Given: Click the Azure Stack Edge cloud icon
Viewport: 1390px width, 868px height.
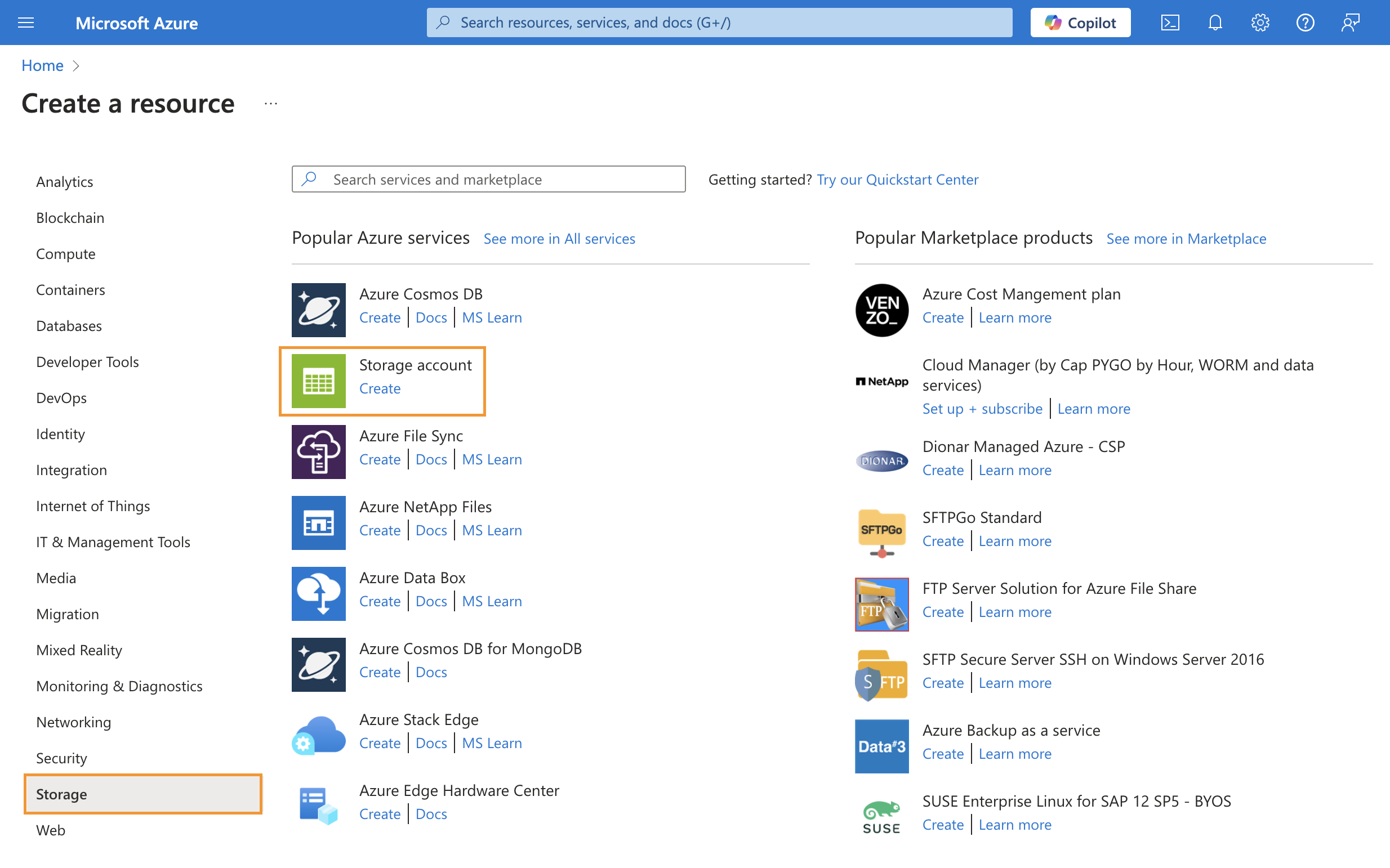Looking at the screenshot, I should coord(318,735).
